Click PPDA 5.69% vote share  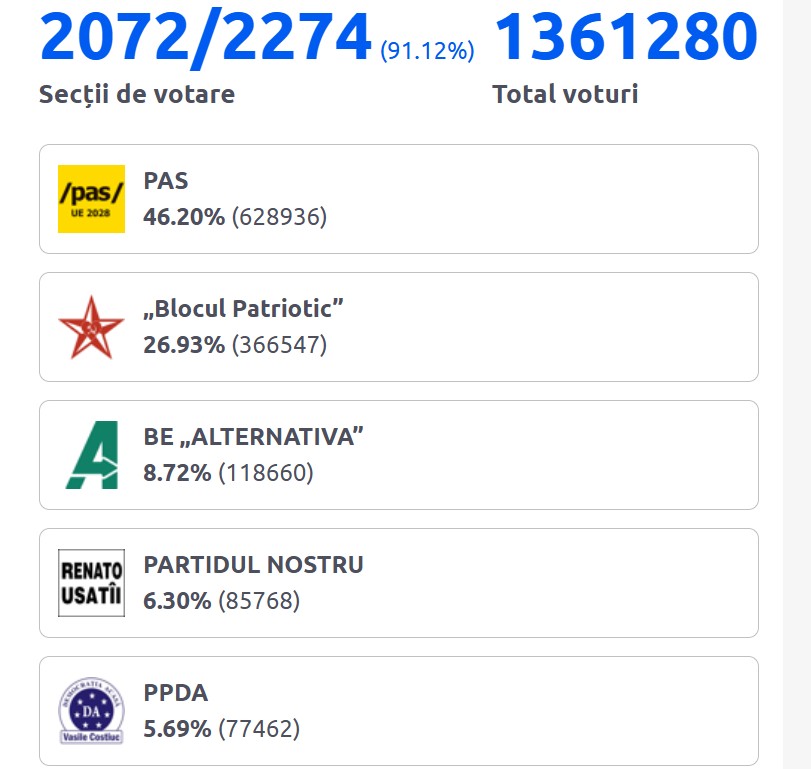click(177, 729)
